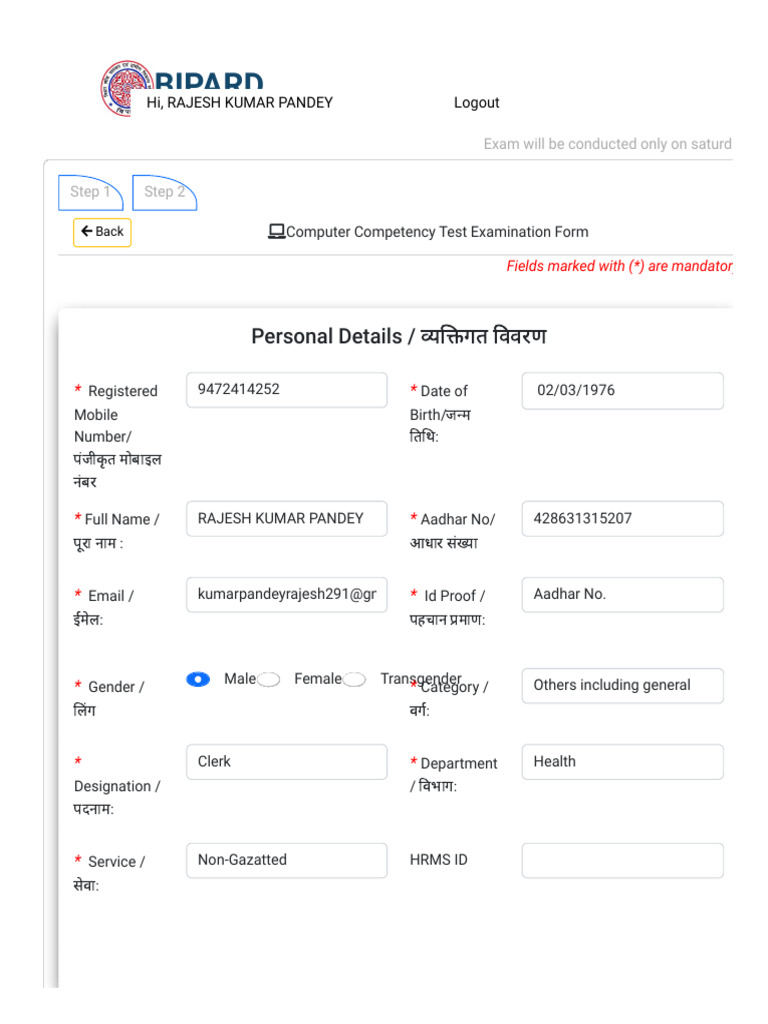Image resolution: width=768 pixels, height=1024 pixels.
Task: Focus the Full Name input field
Action: (286, 518)
